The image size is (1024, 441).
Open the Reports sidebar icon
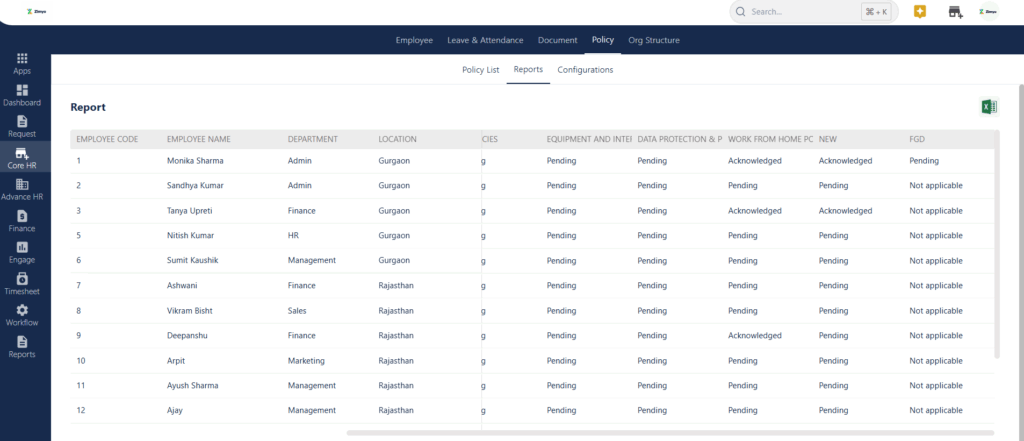pos(22,342)
